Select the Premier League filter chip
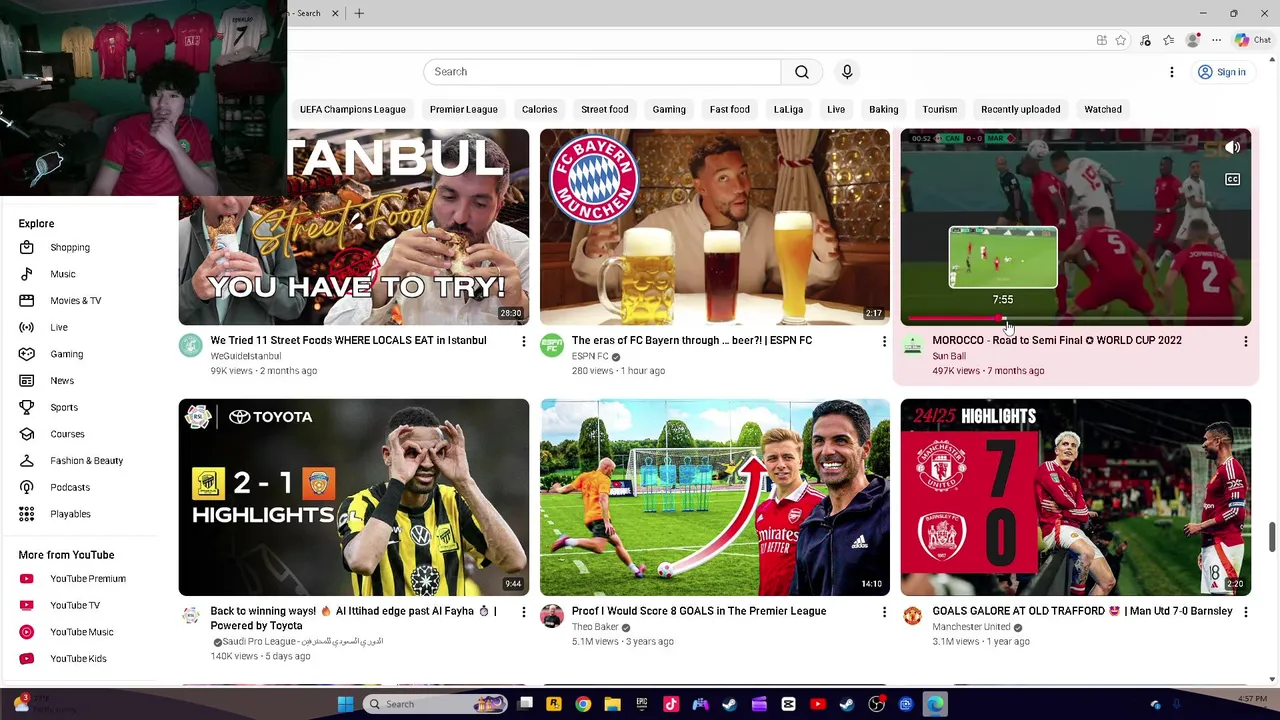The image size is (1280, 720). pos(463,109)
